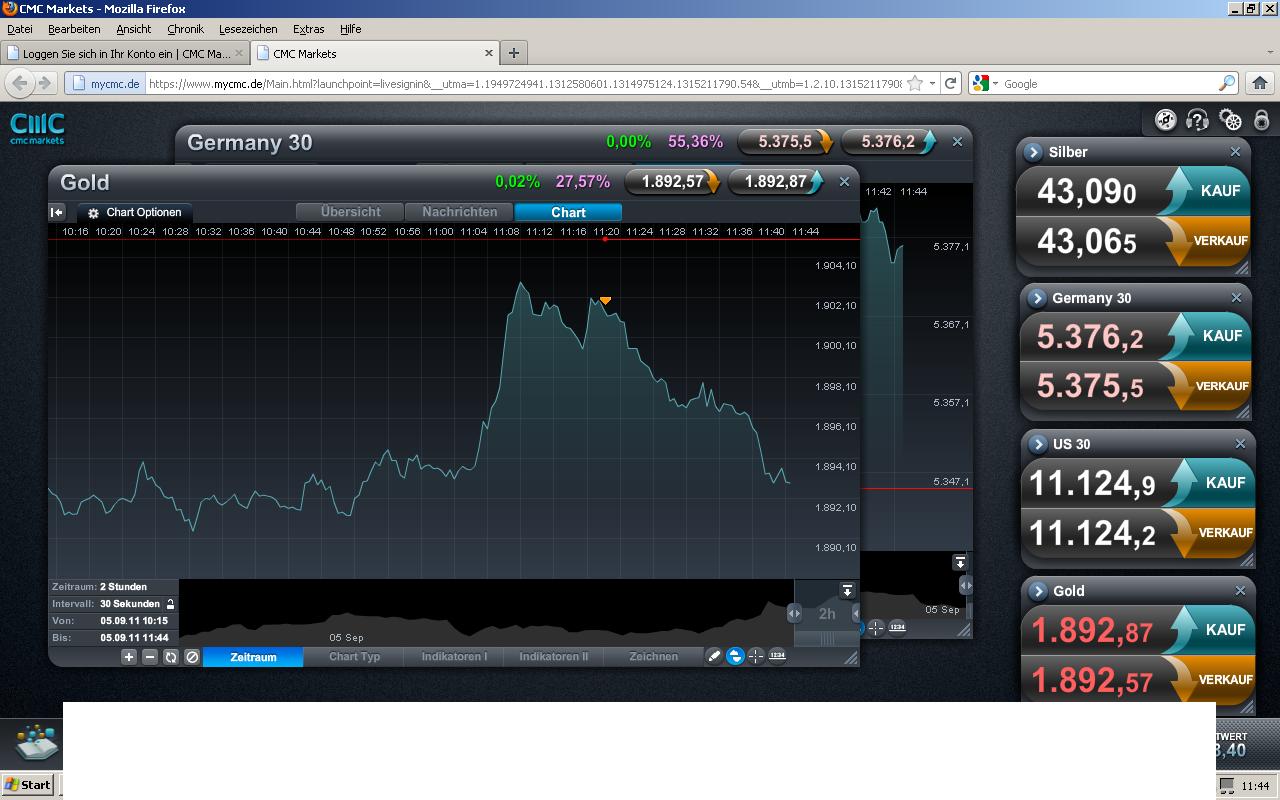The image size is (1280, 800).
Task: Click the Germany 30 chart sell price 5.375,5
Action: (x=786, y=142)
